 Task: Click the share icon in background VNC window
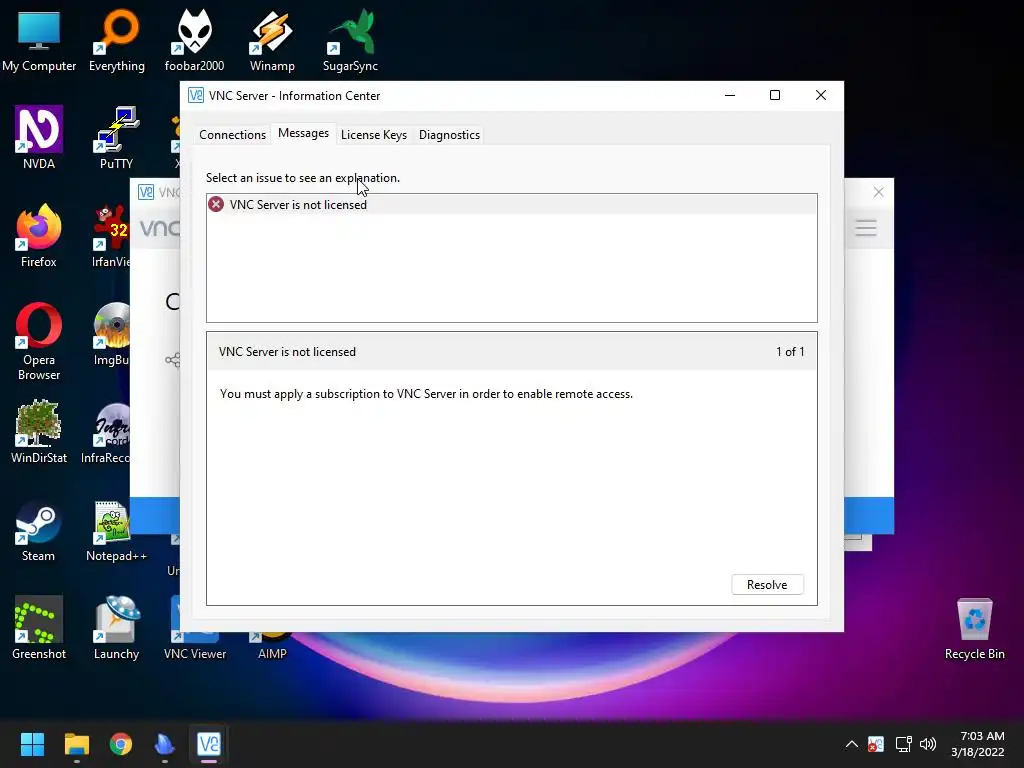(172, 360)
